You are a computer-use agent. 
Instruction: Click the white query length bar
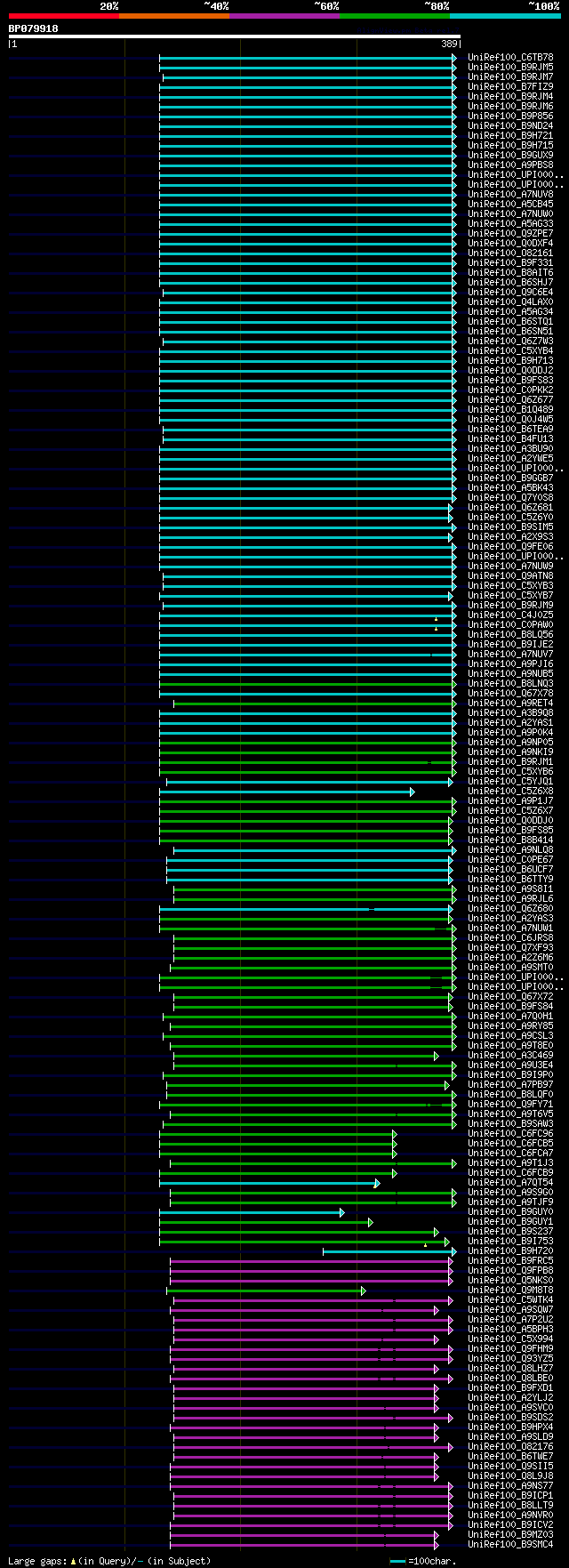235,36
